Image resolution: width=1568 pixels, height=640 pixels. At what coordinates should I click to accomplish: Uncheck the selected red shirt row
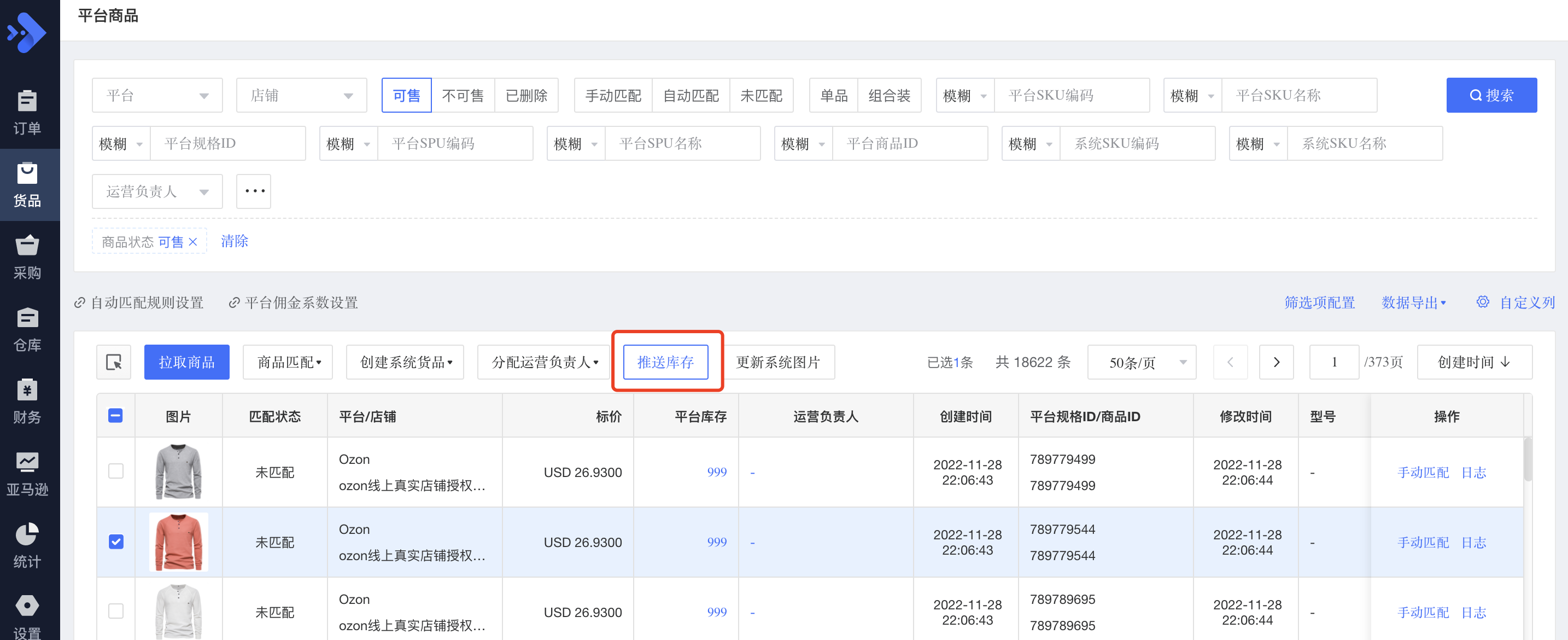coord(116,542)
